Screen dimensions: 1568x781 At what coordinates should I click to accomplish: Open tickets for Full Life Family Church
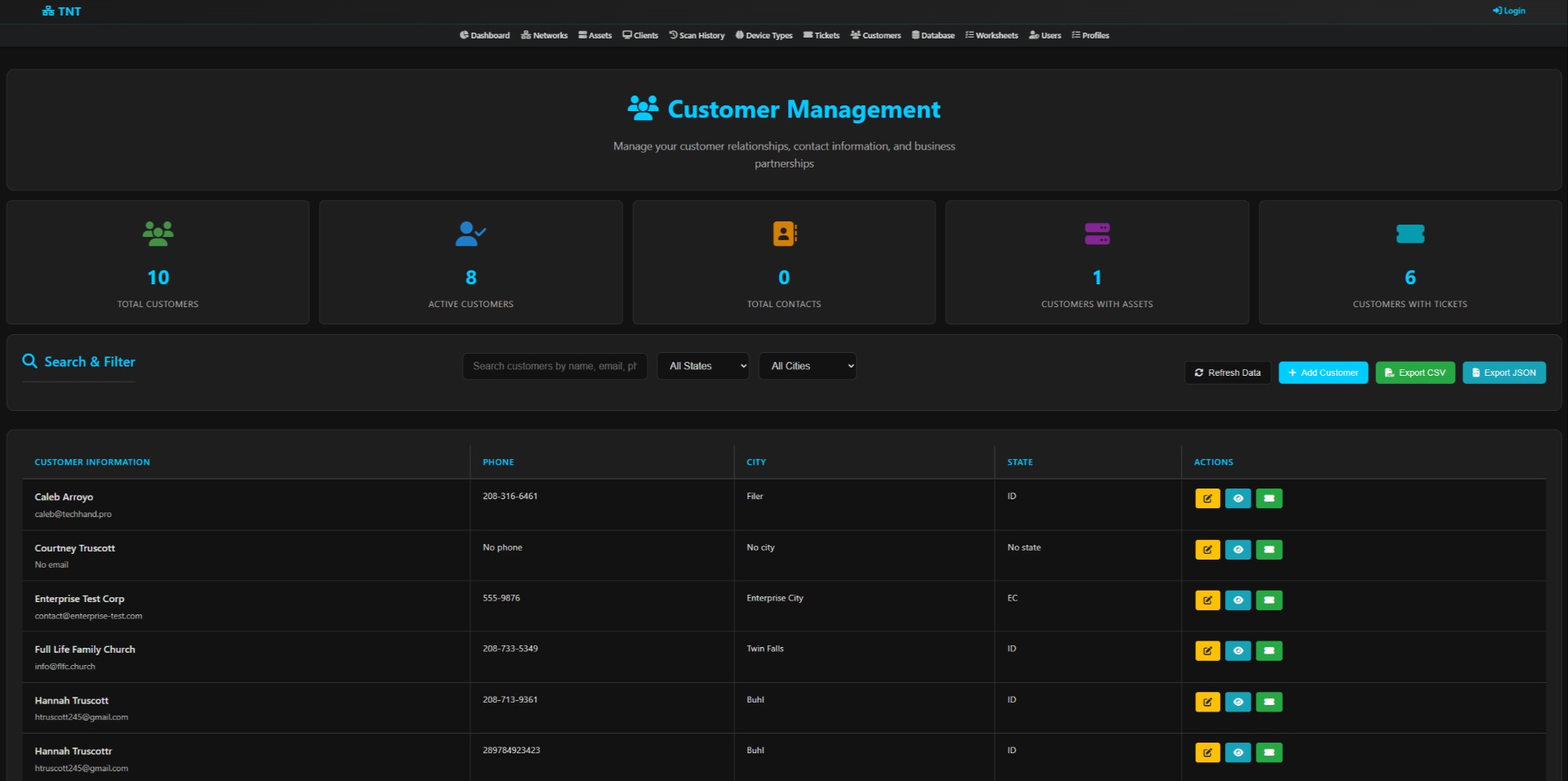coord(1269,651)
